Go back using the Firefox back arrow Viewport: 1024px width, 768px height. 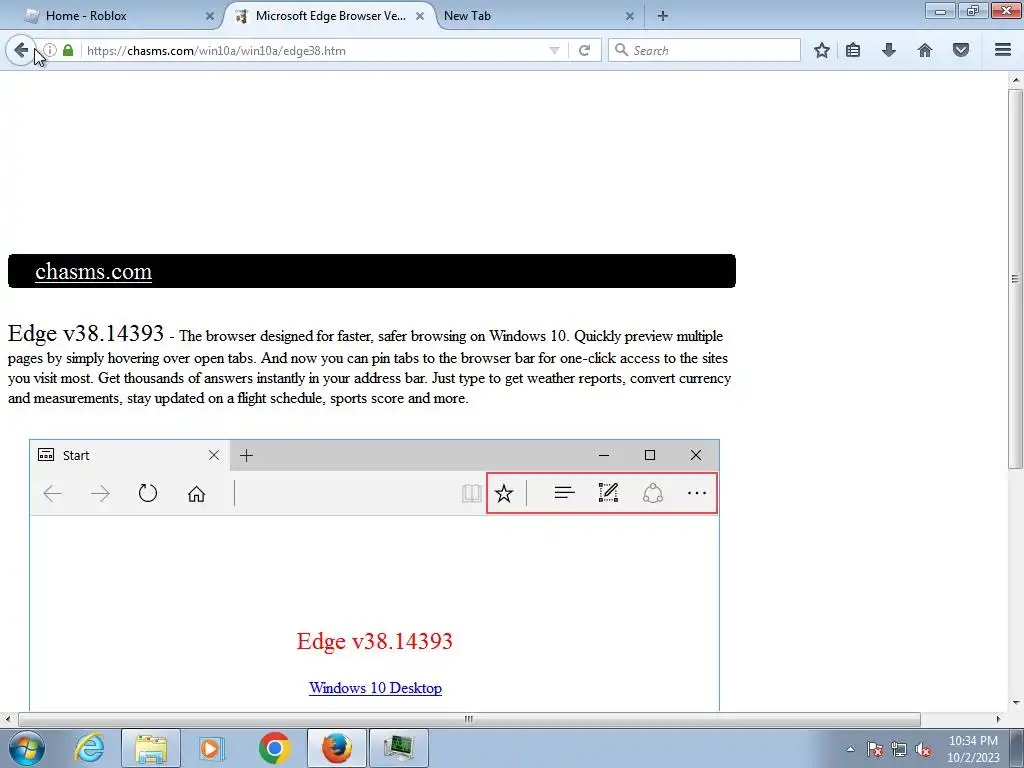pos(21,50)
